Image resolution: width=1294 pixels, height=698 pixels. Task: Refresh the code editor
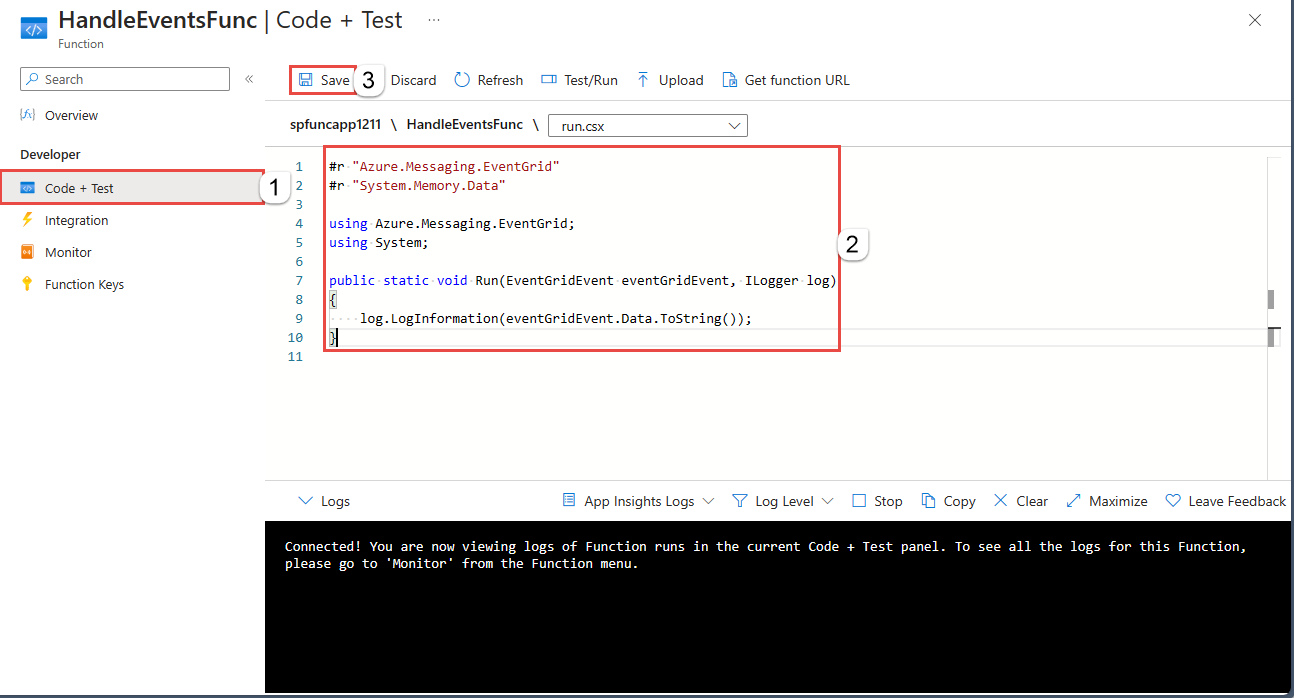[488, 80]
